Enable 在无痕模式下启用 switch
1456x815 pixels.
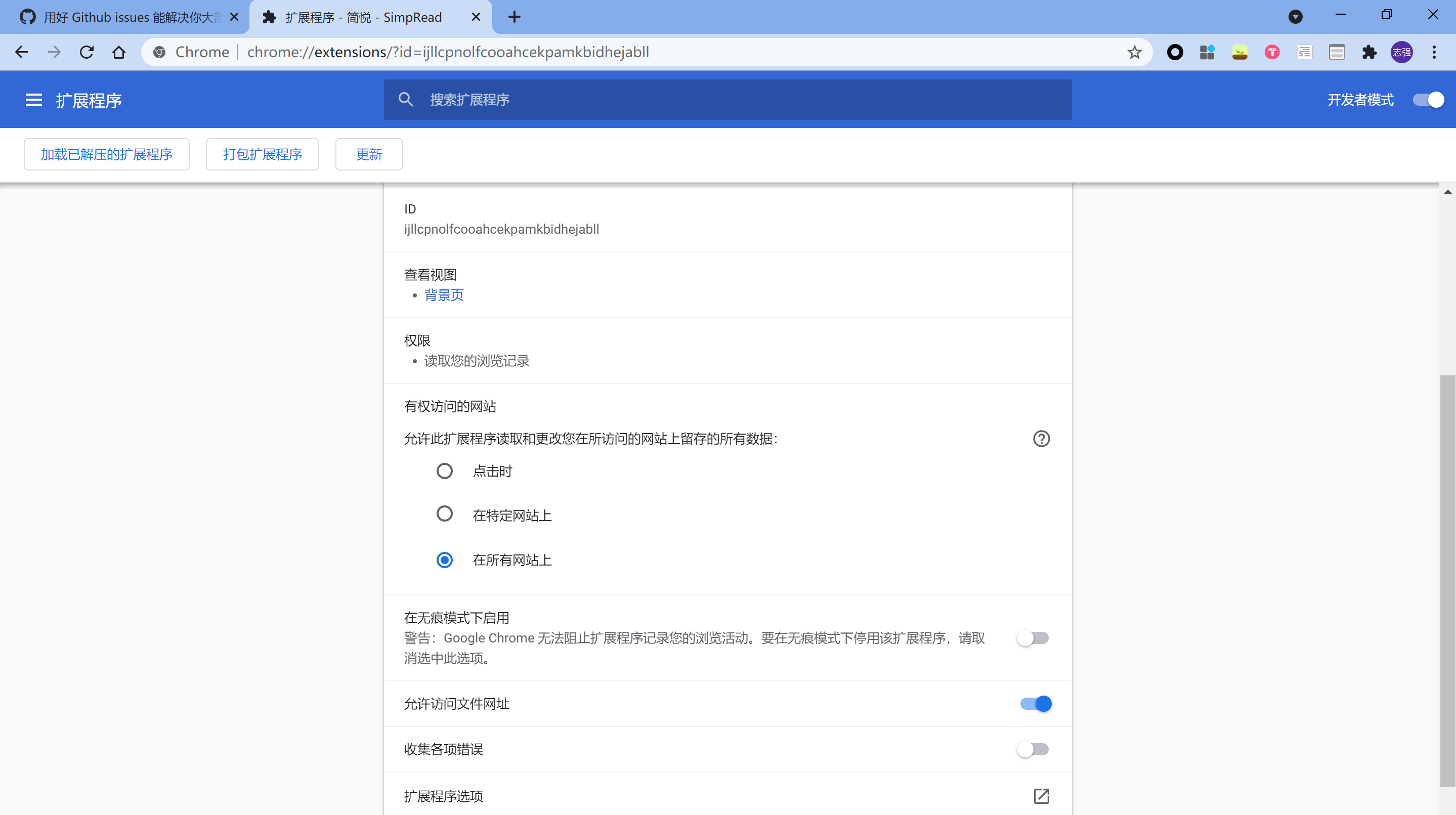pyautogui.click(x=1033, y=638)
